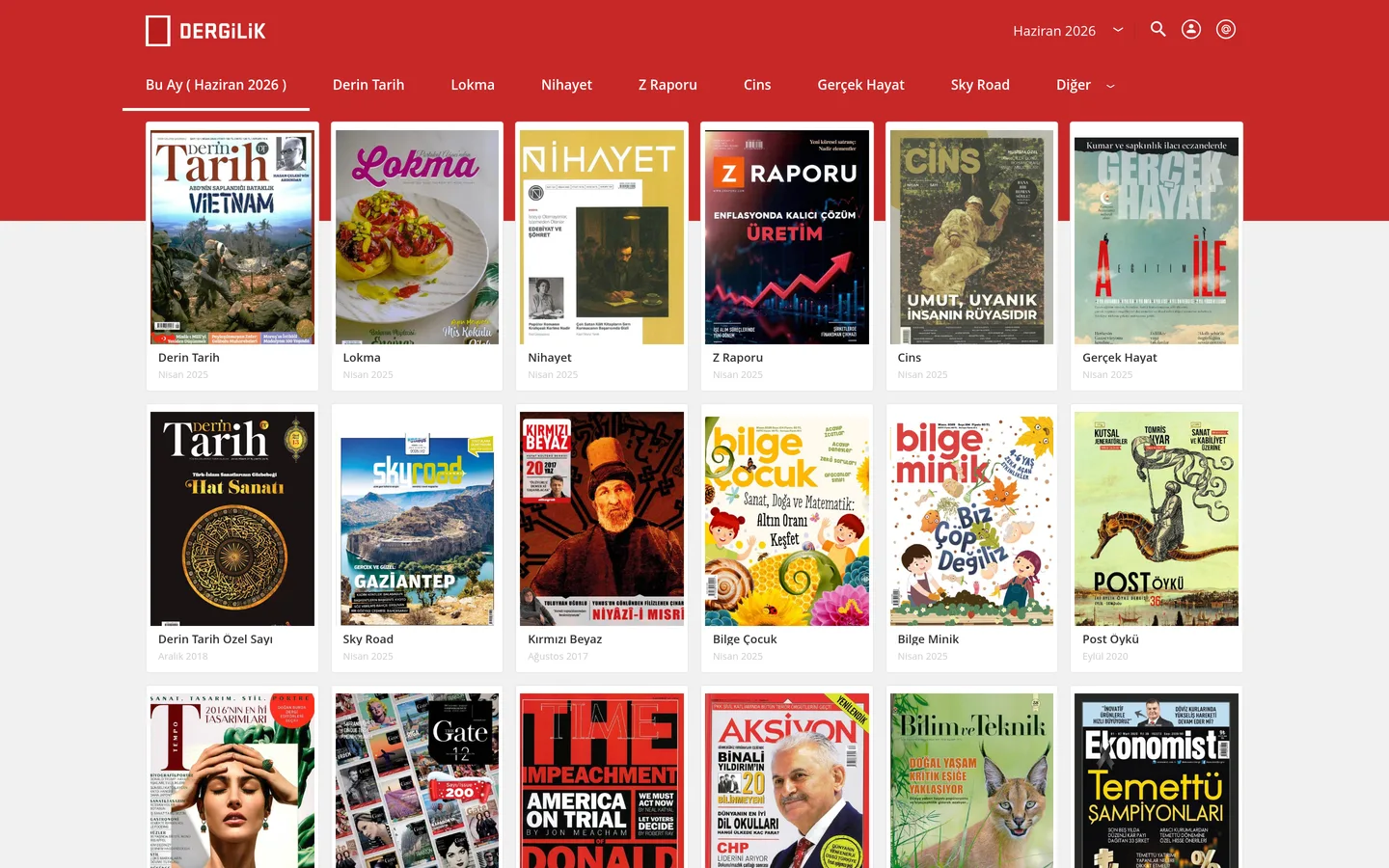1389x868 pixels.
Task: Click the Z Raporu card title text
Action: click(738, 358)
